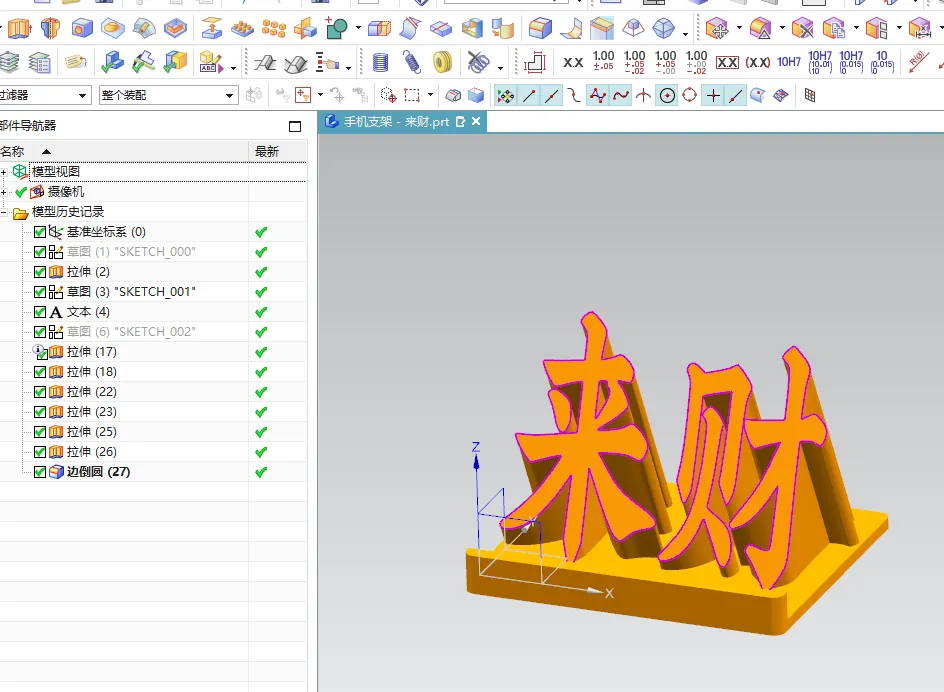Collapse the 模型历史记录 folder

(x=4, y=213)
